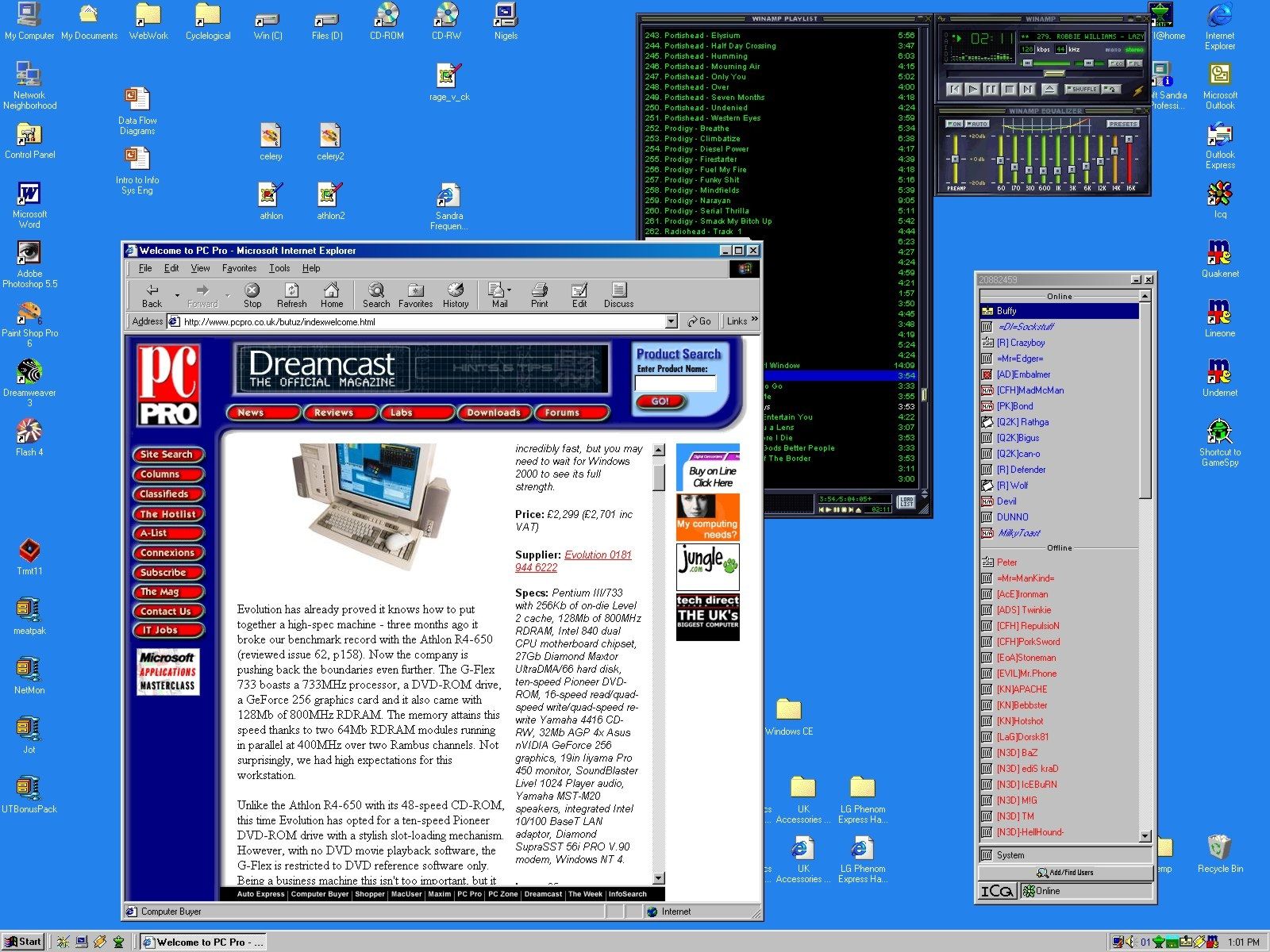This screenshot has width=1270, height=952.
Task: Open the History panel from the IE toolbar
Action: [456, 295]
